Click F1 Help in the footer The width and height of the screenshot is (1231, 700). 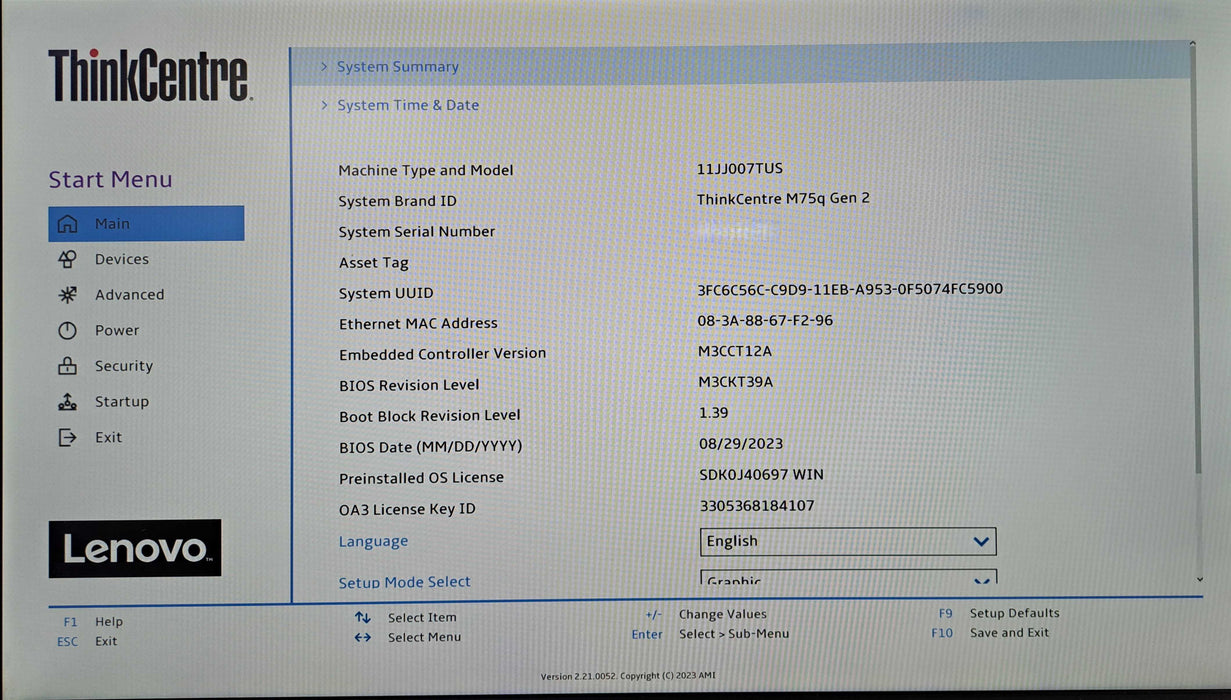tap(93, 622)
